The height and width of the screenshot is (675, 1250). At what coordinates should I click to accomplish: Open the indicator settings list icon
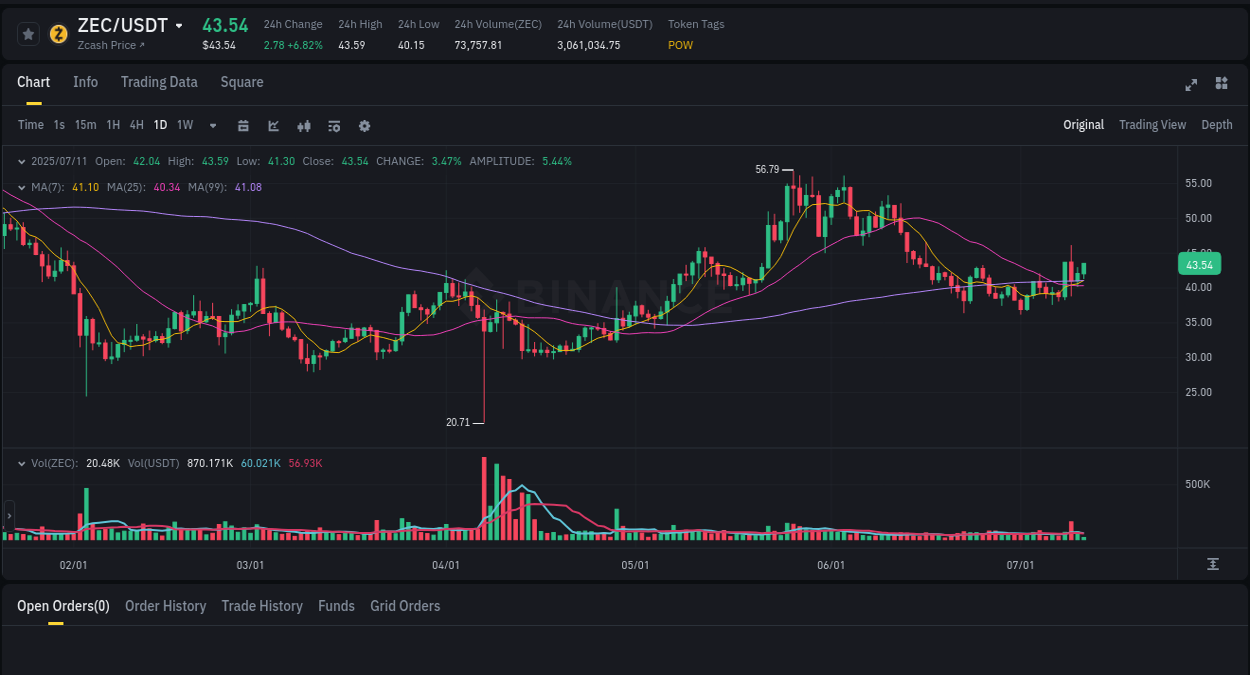coord(333,126)
